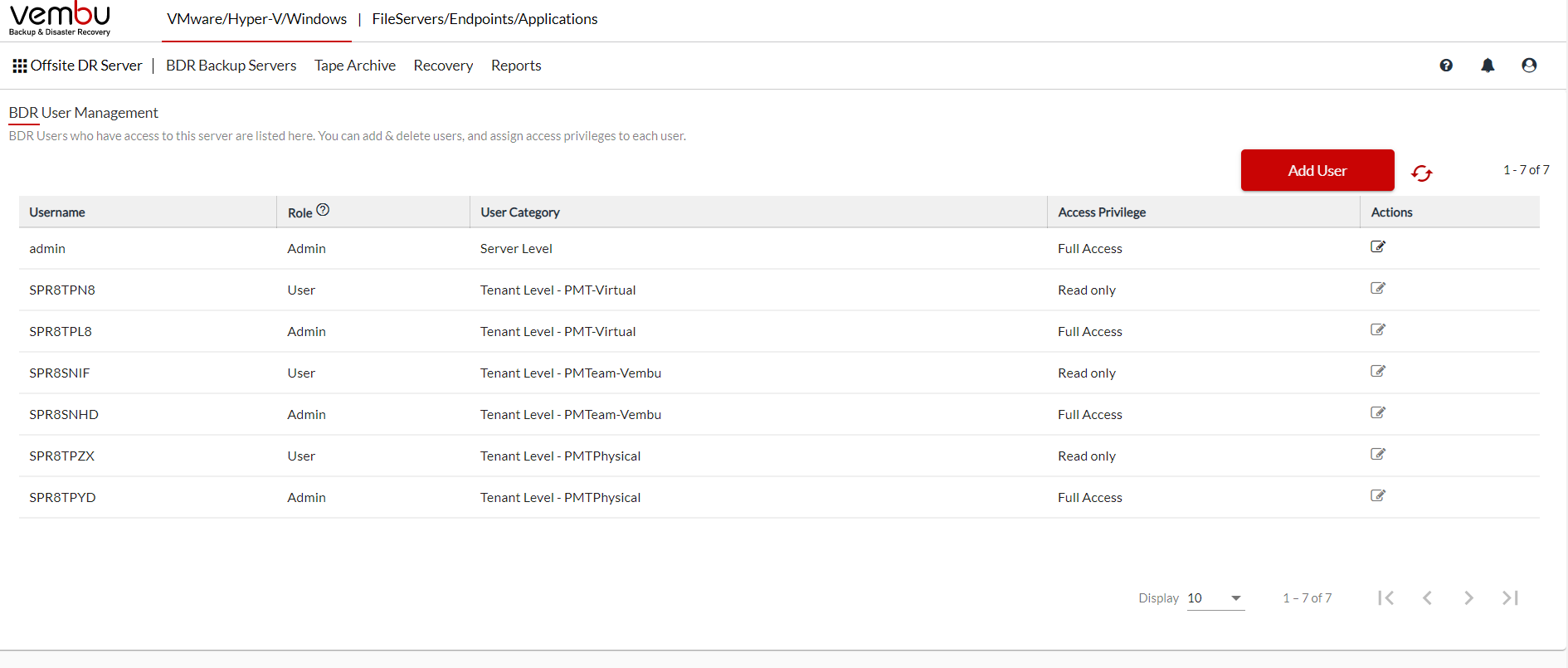The width and height of the screenshot is (1568, 668).
Task: Click User role of SPR8TPN8
Action: pos(301,290)
